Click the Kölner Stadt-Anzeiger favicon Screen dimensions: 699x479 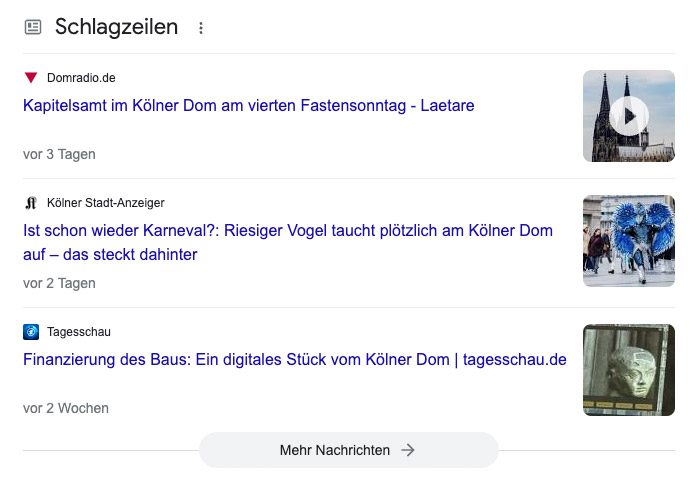(31, 203)
